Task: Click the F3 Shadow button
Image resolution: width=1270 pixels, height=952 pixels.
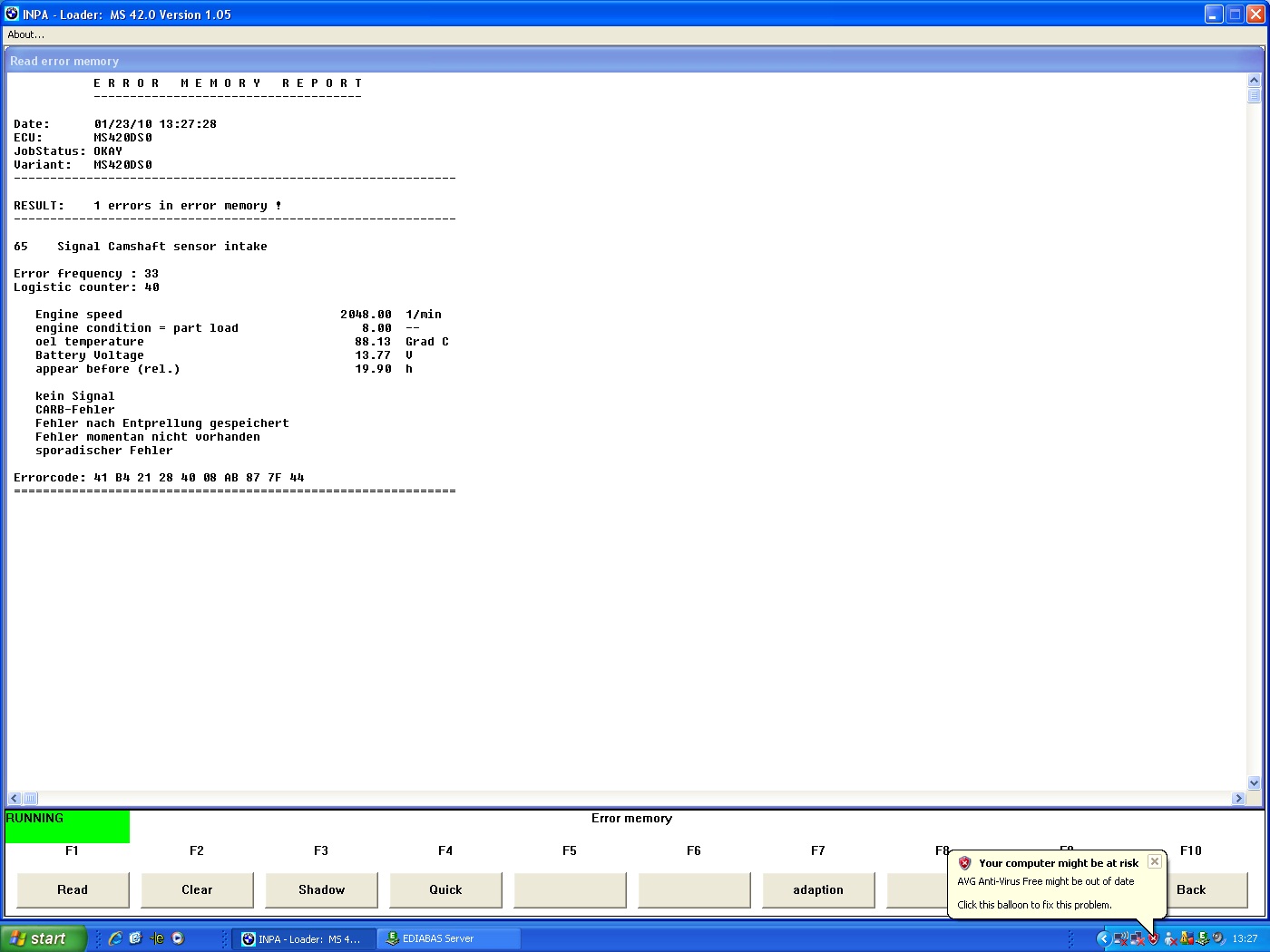Action: click(321, 889)
